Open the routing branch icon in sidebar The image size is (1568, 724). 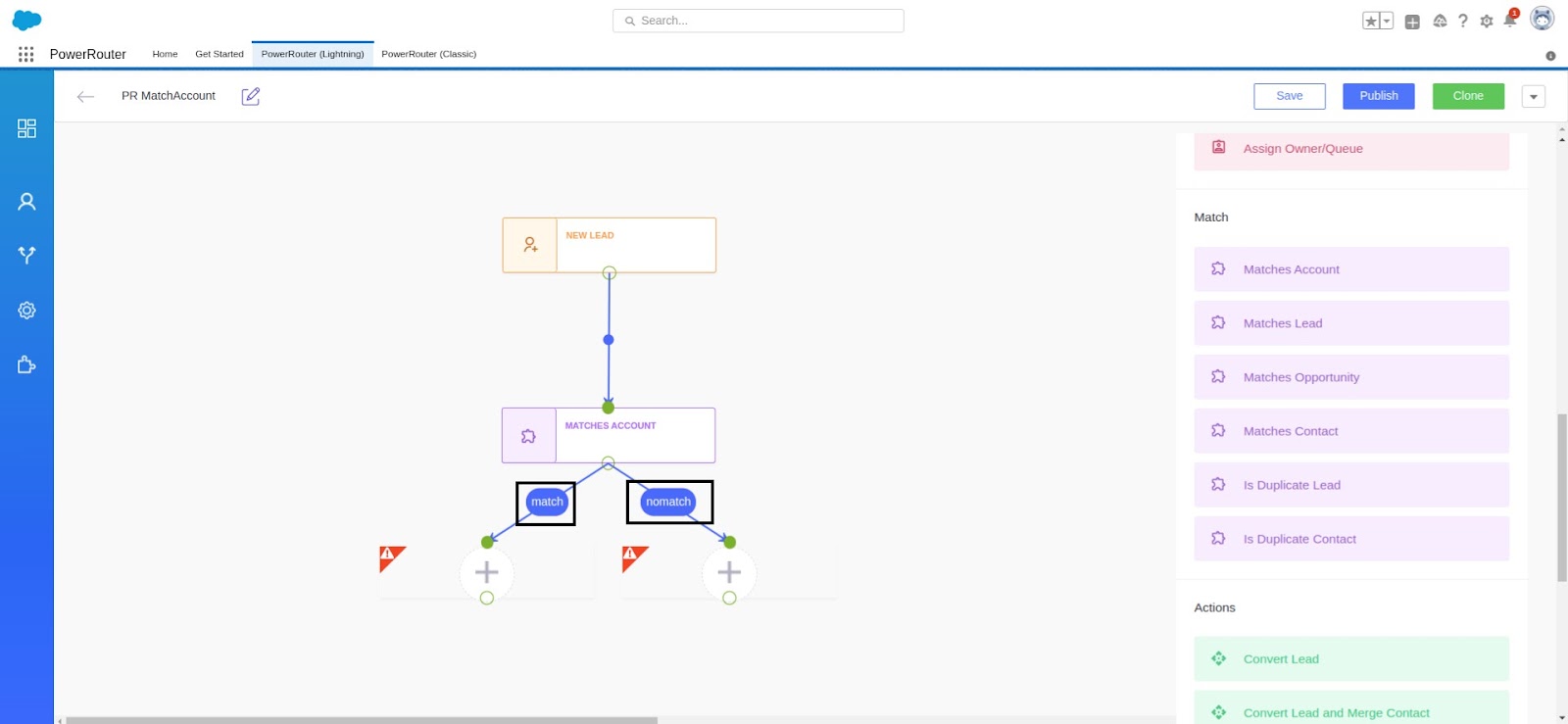coord(26,256)
